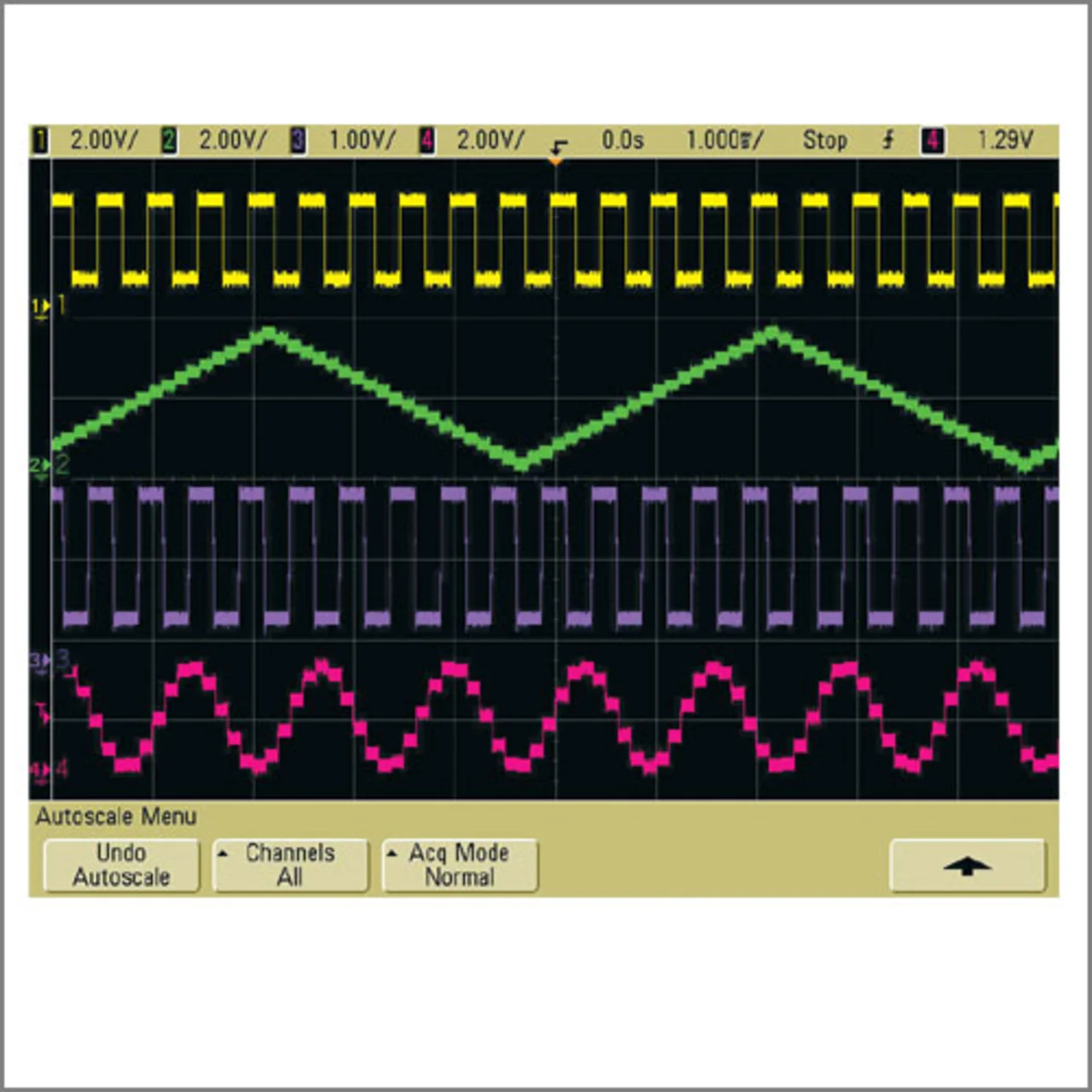Click the Autoscale Menu title label

(116, 816)
